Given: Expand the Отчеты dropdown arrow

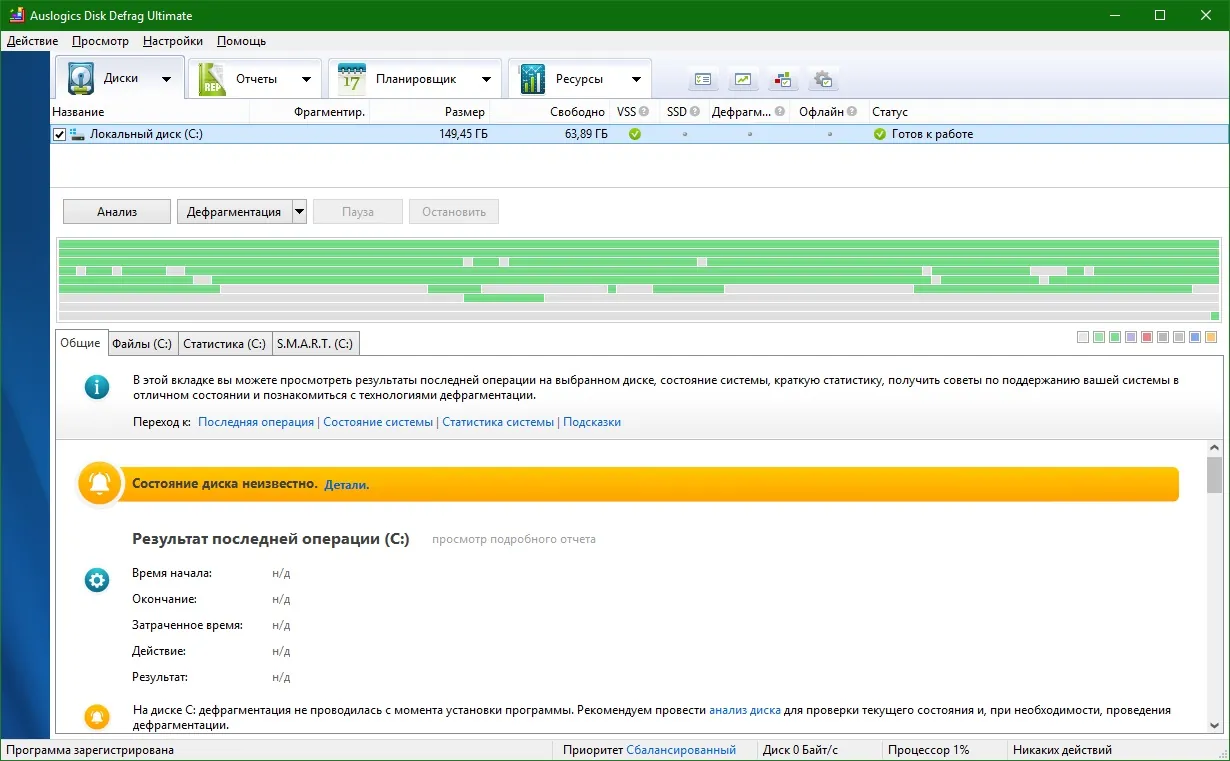Looking at the screenshot, I should [x=307, y=79].
